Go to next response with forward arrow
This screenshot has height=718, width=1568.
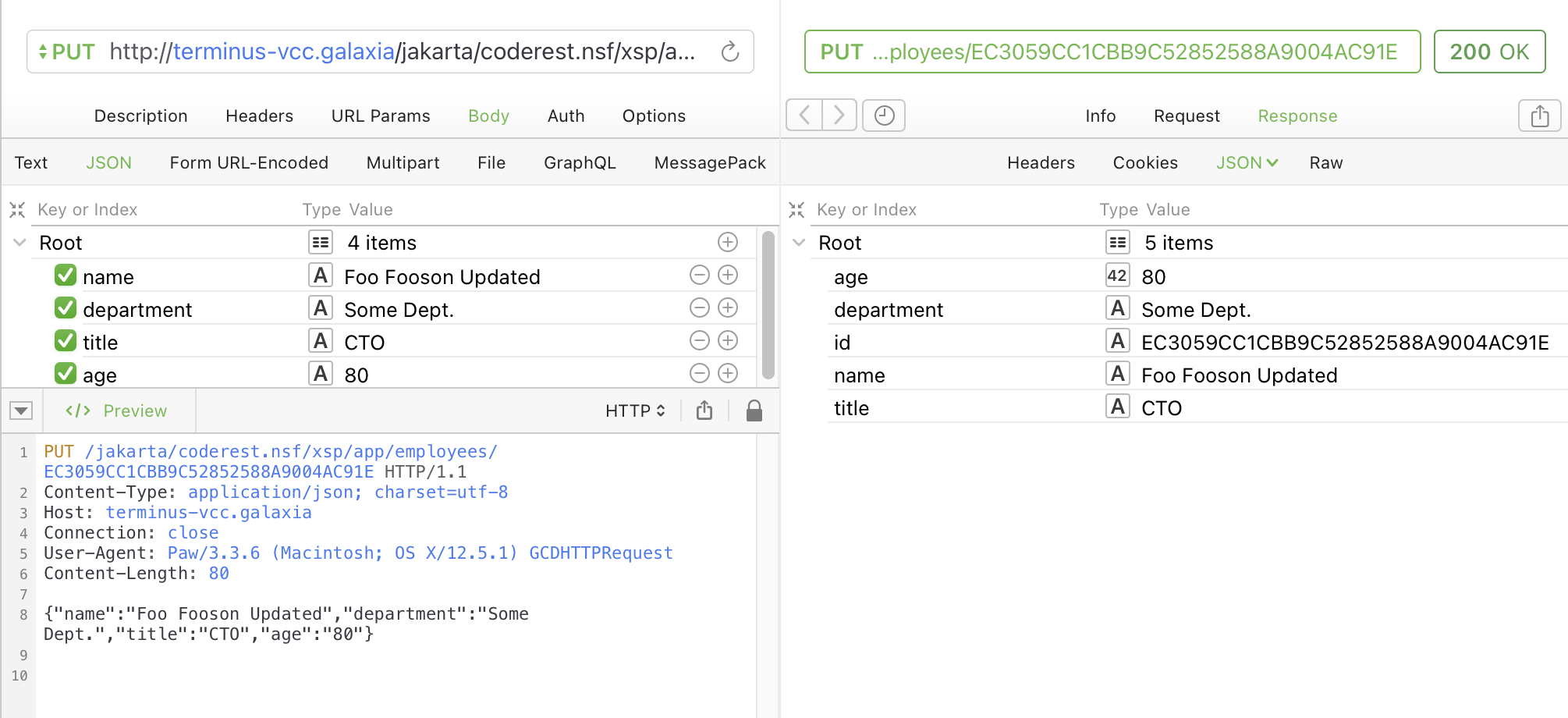click(x=839, y=116)
